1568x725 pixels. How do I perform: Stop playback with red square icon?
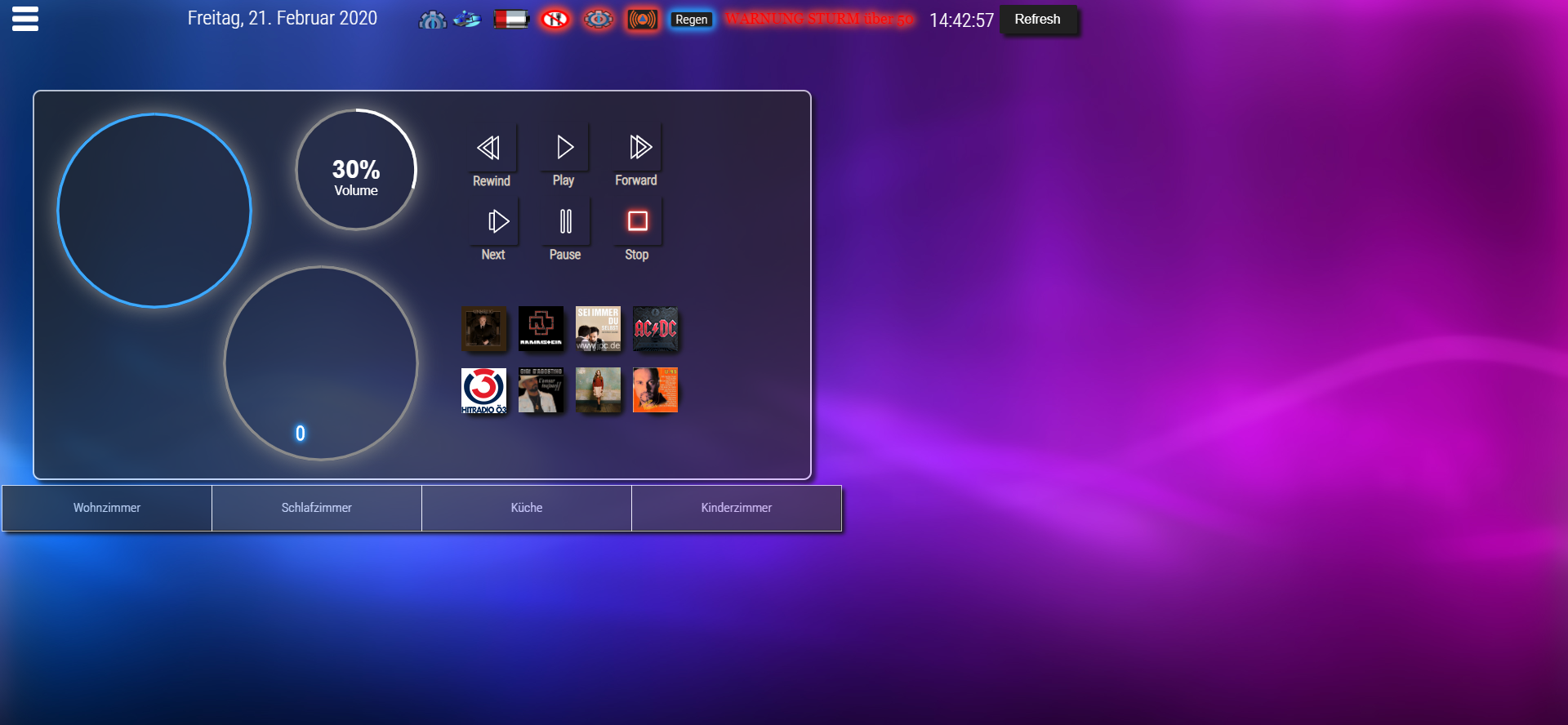(x=638, y=221)
